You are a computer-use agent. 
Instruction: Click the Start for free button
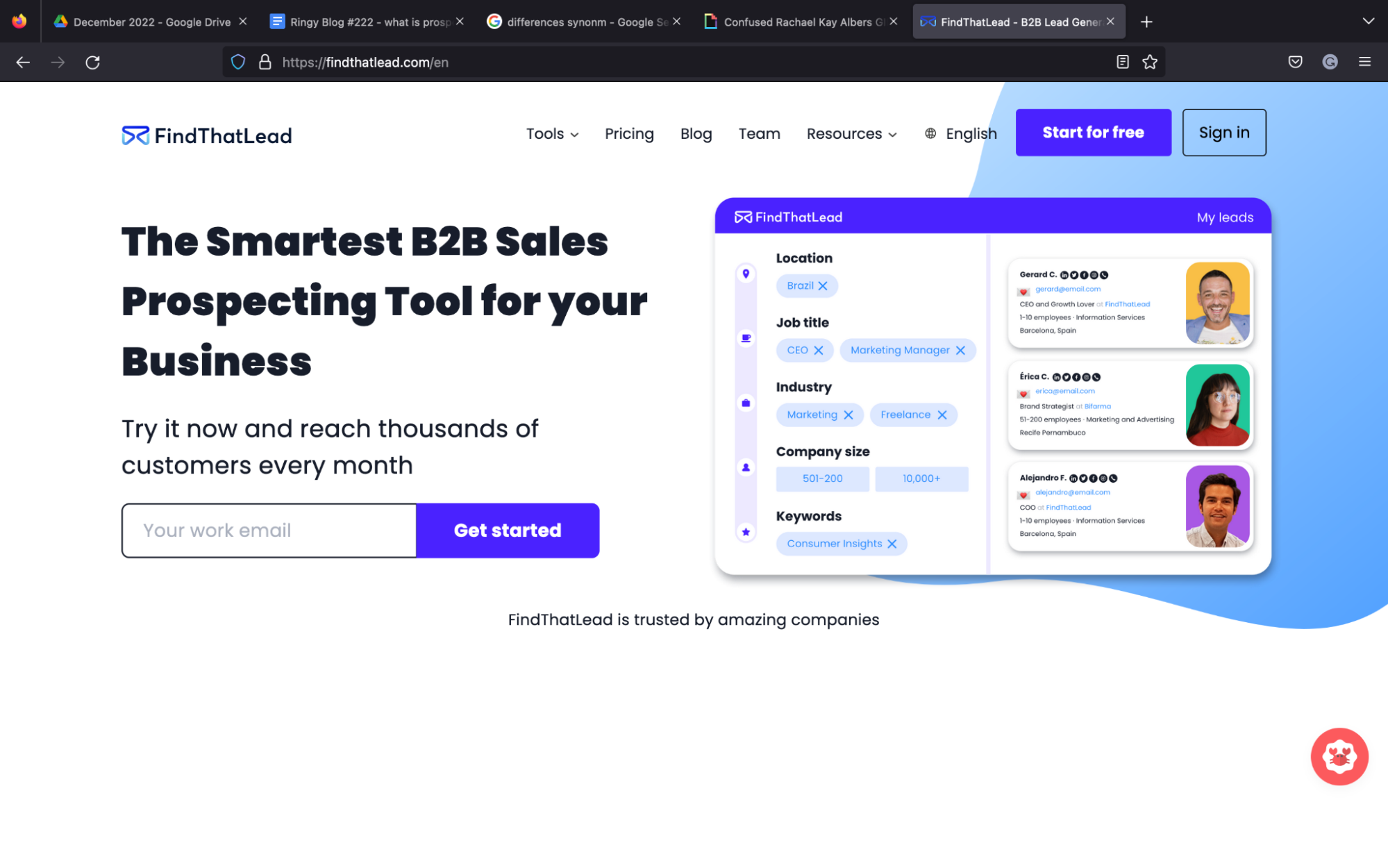(x=1093, y=132)
